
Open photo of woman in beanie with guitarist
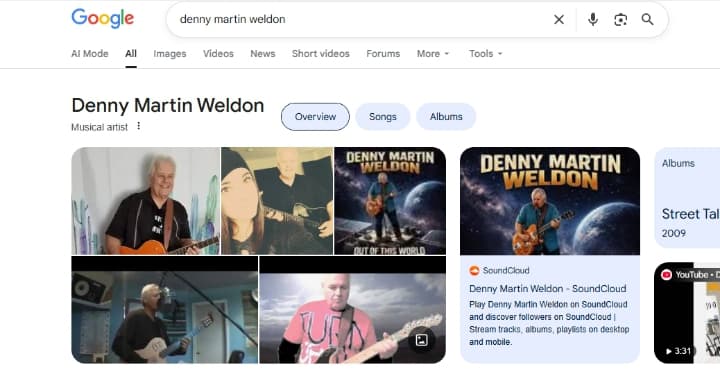point(277,201)
